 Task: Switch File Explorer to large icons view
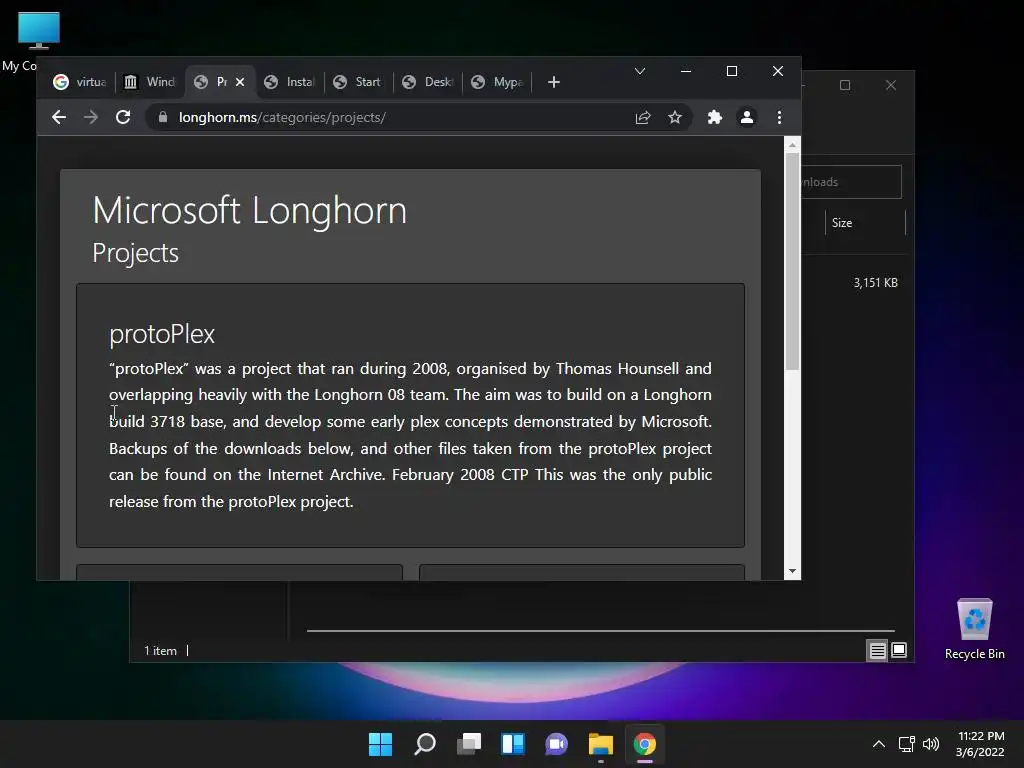coord(899,650)
